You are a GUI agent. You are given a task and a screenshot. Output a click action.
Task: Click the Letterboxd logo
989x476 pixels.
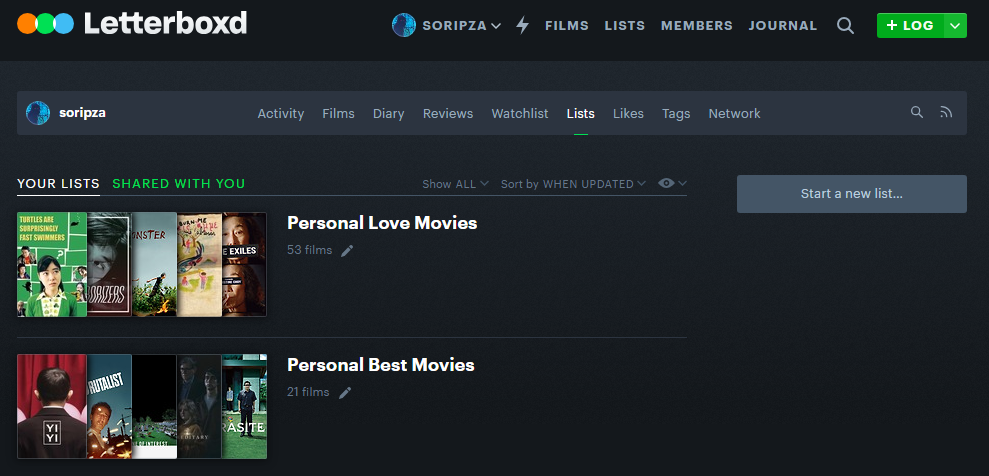132,24
